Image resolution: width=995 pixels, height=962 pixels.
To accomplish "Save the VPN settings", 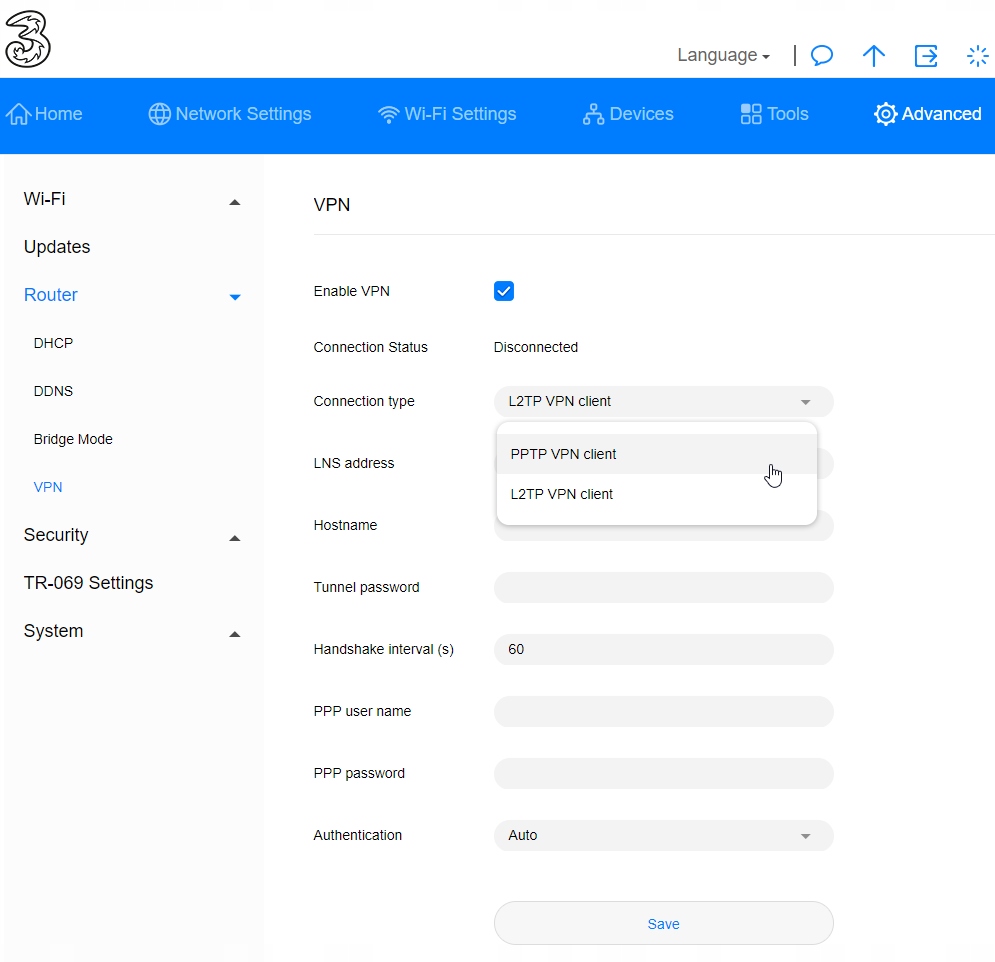I will click(x=663, y=924).
